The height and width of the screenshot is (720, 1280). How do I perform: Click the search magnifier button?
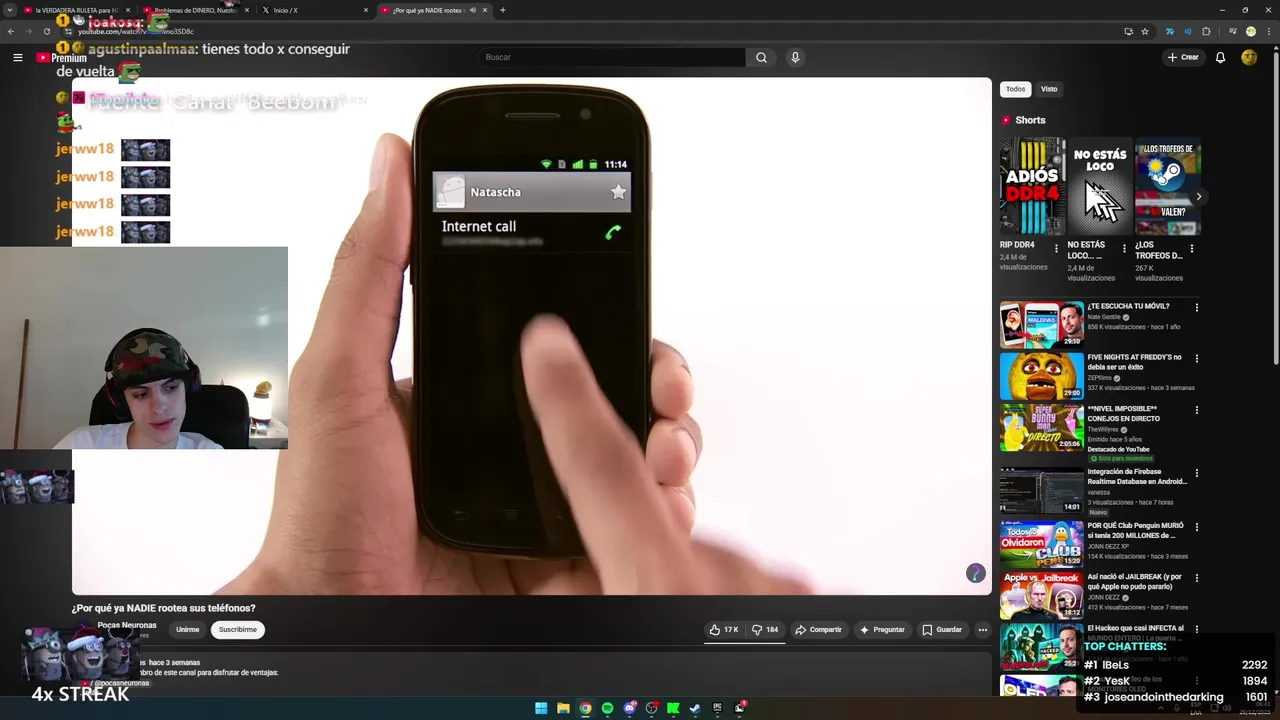761,57
